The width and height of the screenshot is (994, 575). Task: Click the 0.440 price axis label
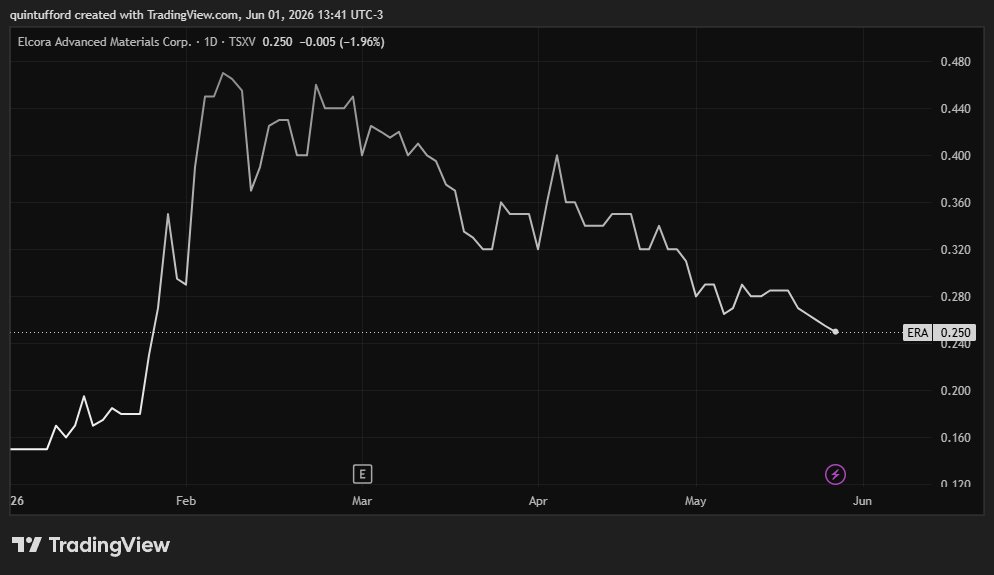click(955, 108)
